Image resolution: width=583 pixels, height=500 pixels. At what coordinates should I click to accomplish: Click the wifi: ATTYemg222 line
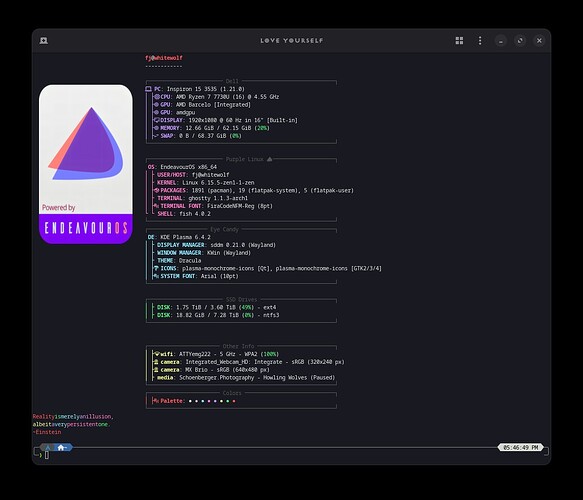[x=216, y=354]
